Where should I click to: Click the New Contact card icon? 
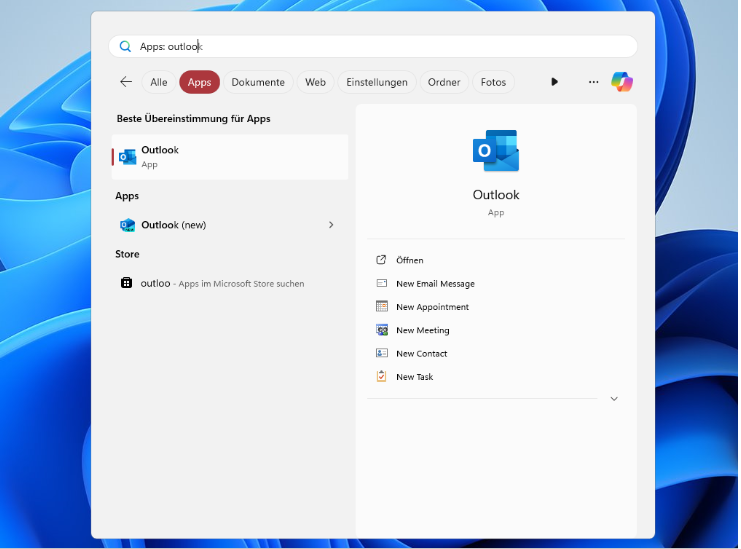tap(381, 353)
